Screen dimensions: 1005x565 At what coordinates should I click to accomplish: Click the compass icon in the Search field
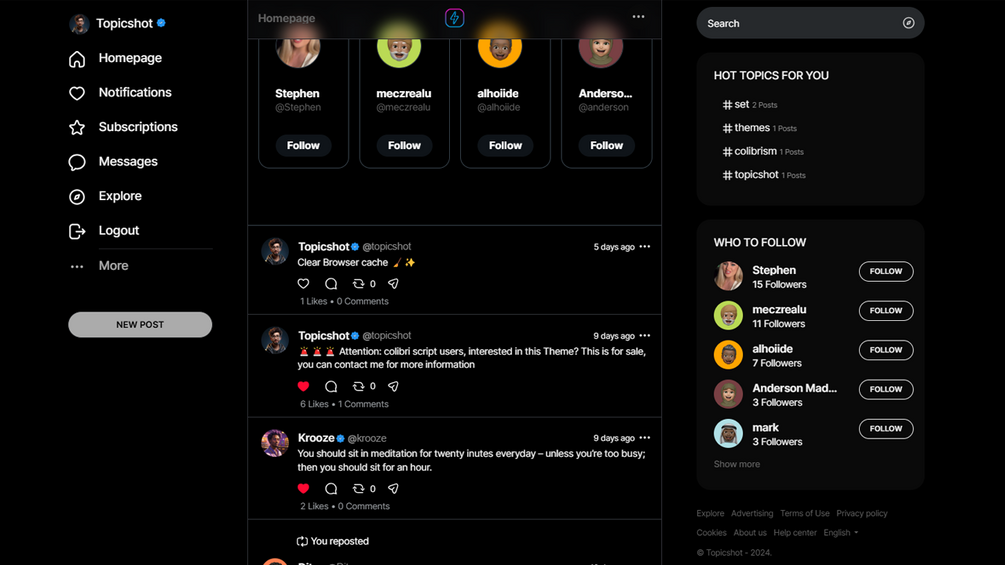pos(908,23)
